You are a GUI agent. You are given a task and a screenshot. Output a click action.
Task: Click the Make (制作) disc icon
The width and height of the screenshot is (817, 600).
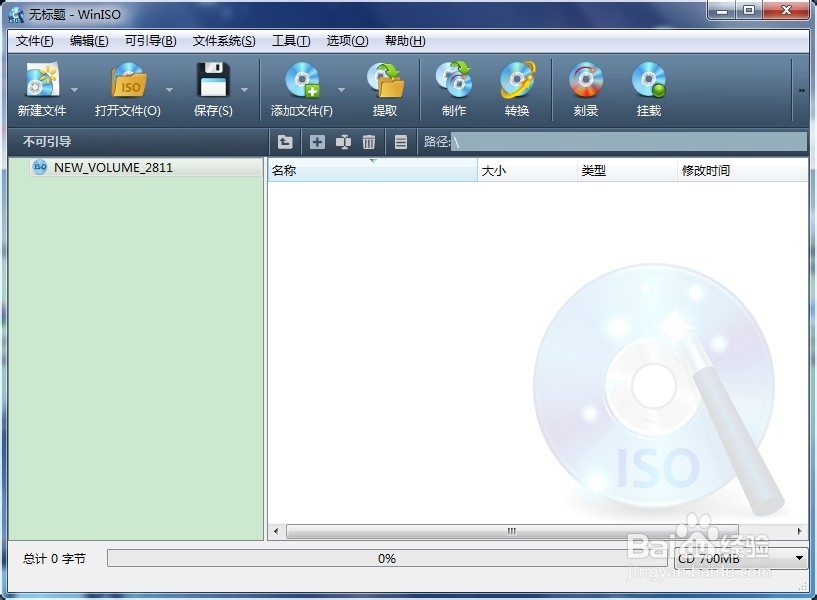click(x=454, y=80)
